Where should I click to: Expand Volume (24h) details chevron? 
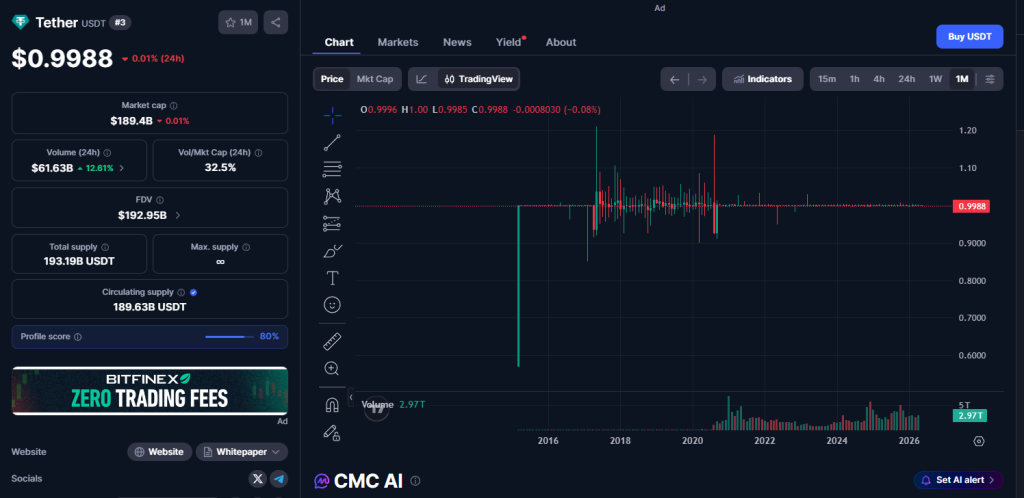pyautogui.click(x=121, y=168)
